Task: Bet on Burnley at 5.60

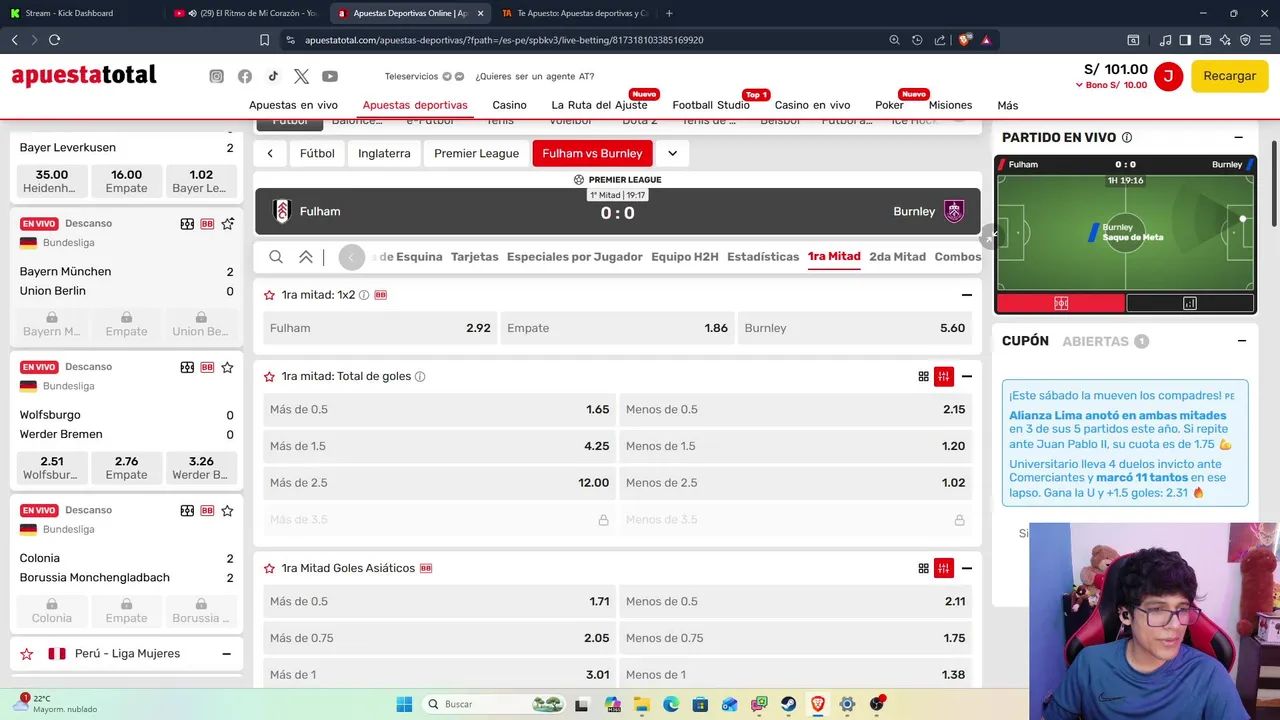Action: (x=855, y=328)
